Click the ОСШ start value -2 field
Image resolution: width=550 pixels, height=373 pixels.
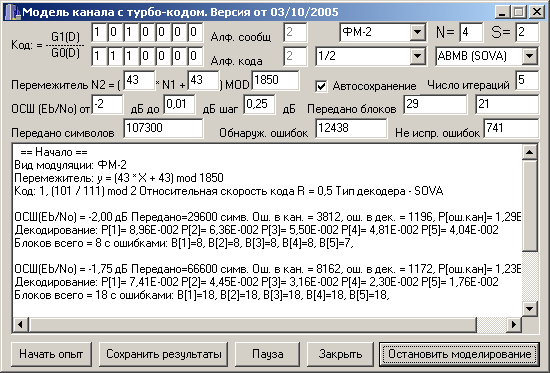pyautogui.click(x=107, y=104)
